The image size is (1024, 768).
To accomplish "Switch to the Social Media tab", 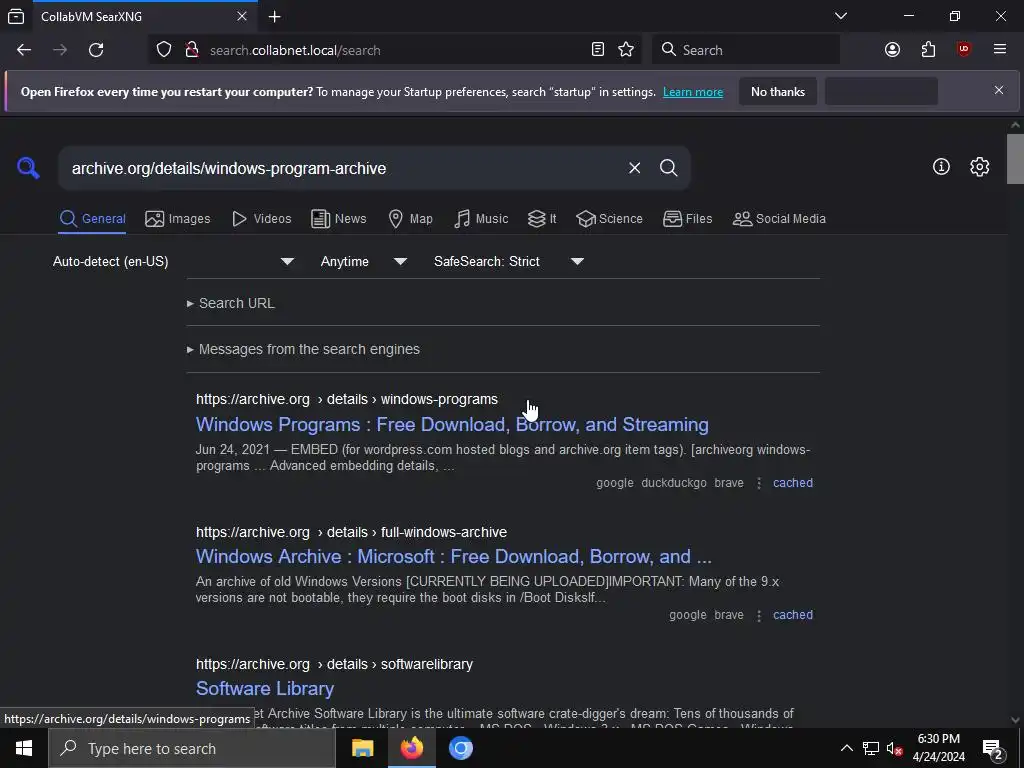I will [779, 219].
